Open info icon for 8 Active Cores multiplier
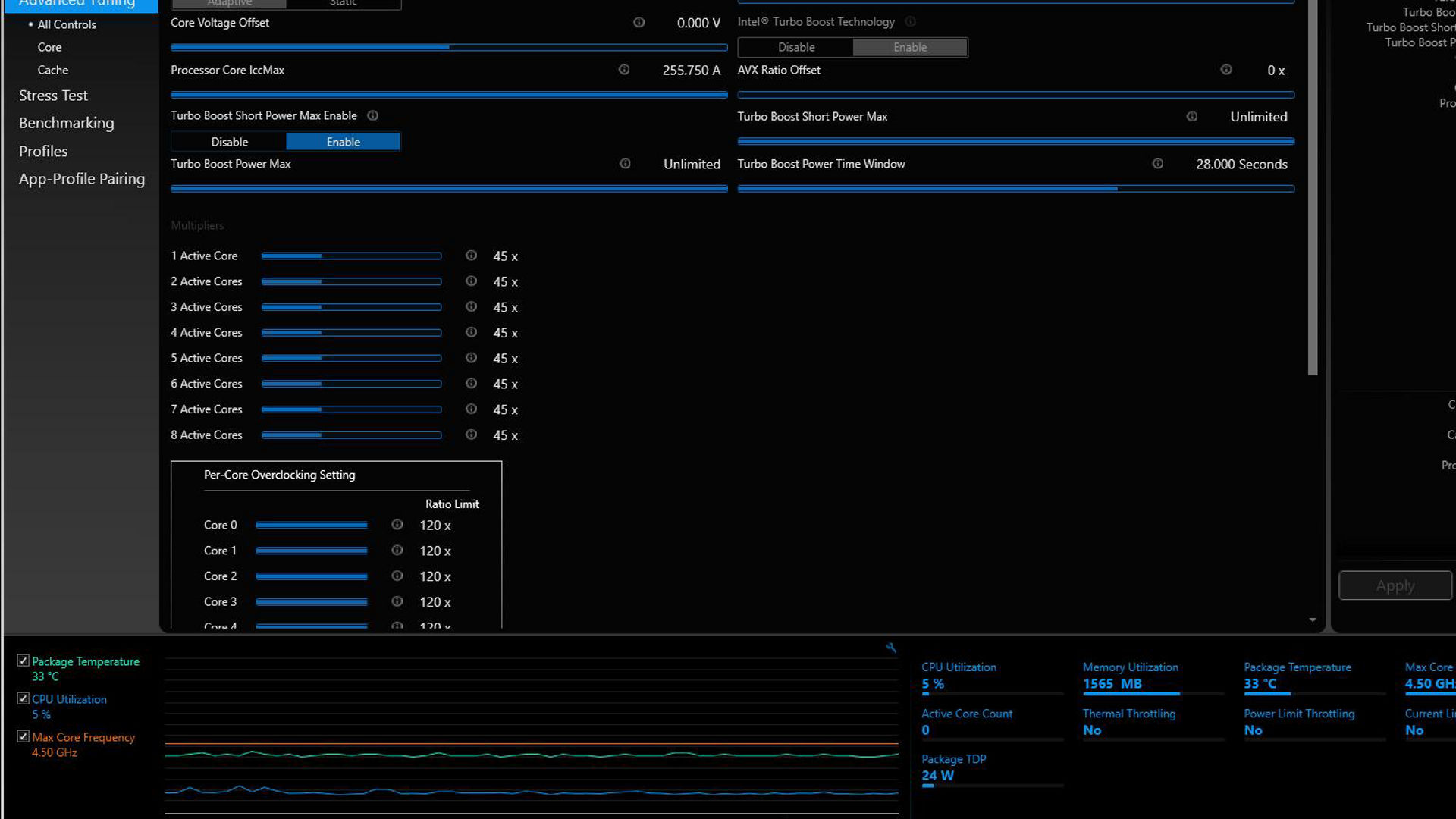 point(471,435)
